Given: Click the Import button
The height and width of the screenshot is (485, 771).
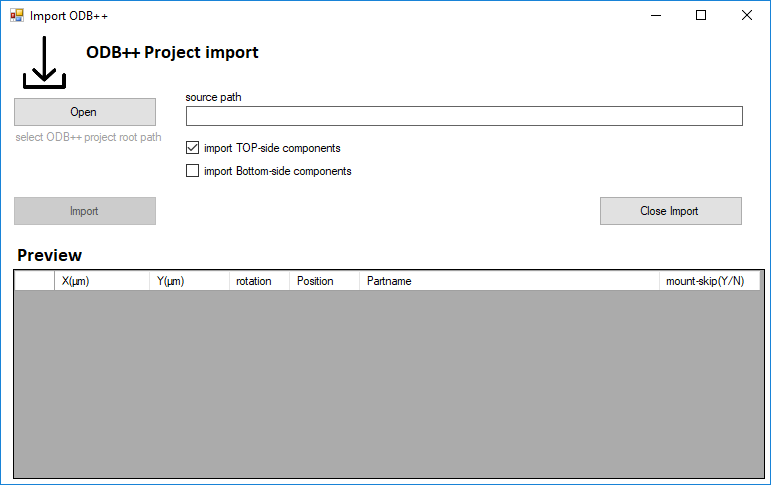Looking at the screenshot, I should tap(85, 211).
